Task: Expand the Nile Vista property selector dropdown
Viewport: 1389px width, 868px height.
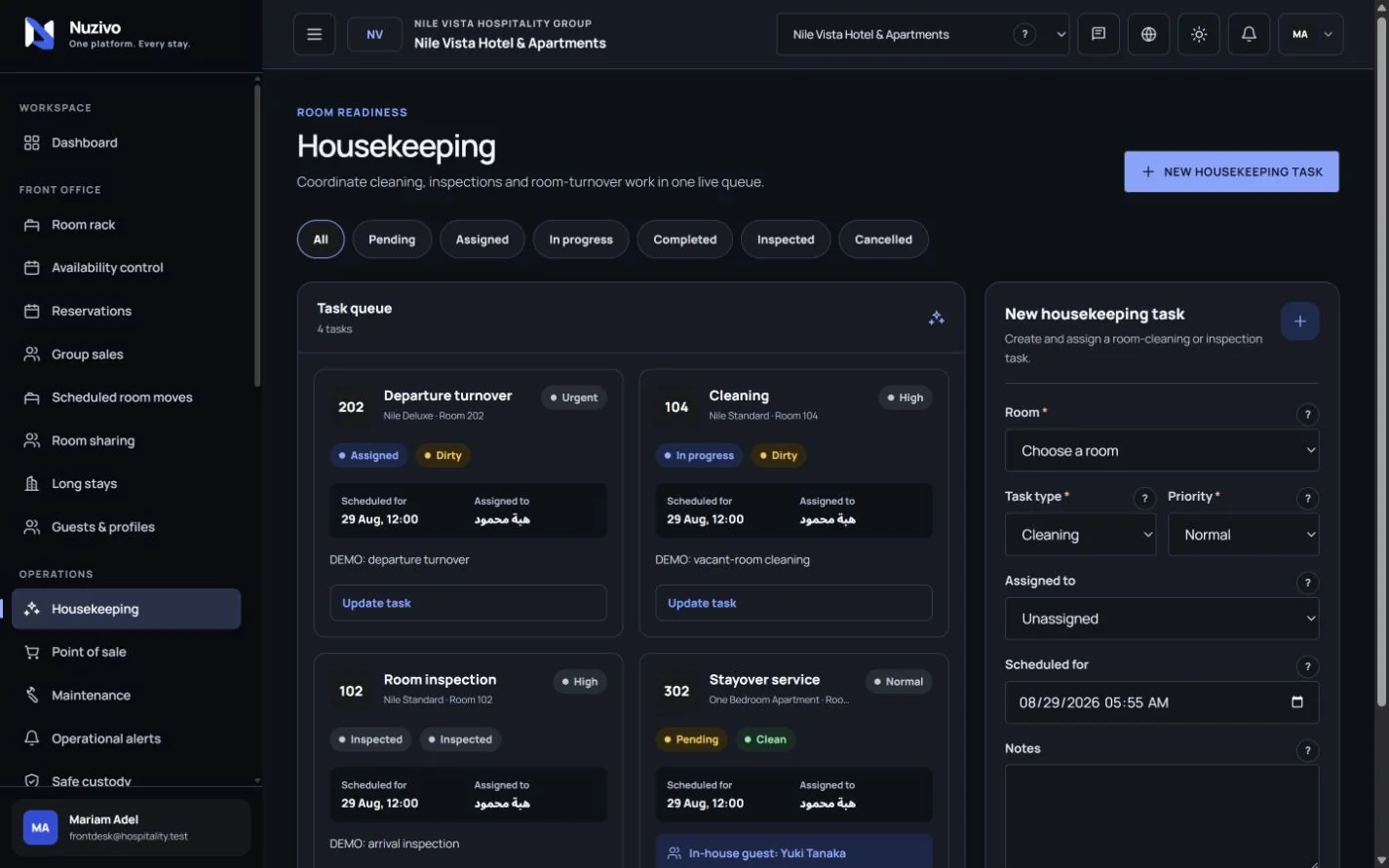Action: [922, 34]
